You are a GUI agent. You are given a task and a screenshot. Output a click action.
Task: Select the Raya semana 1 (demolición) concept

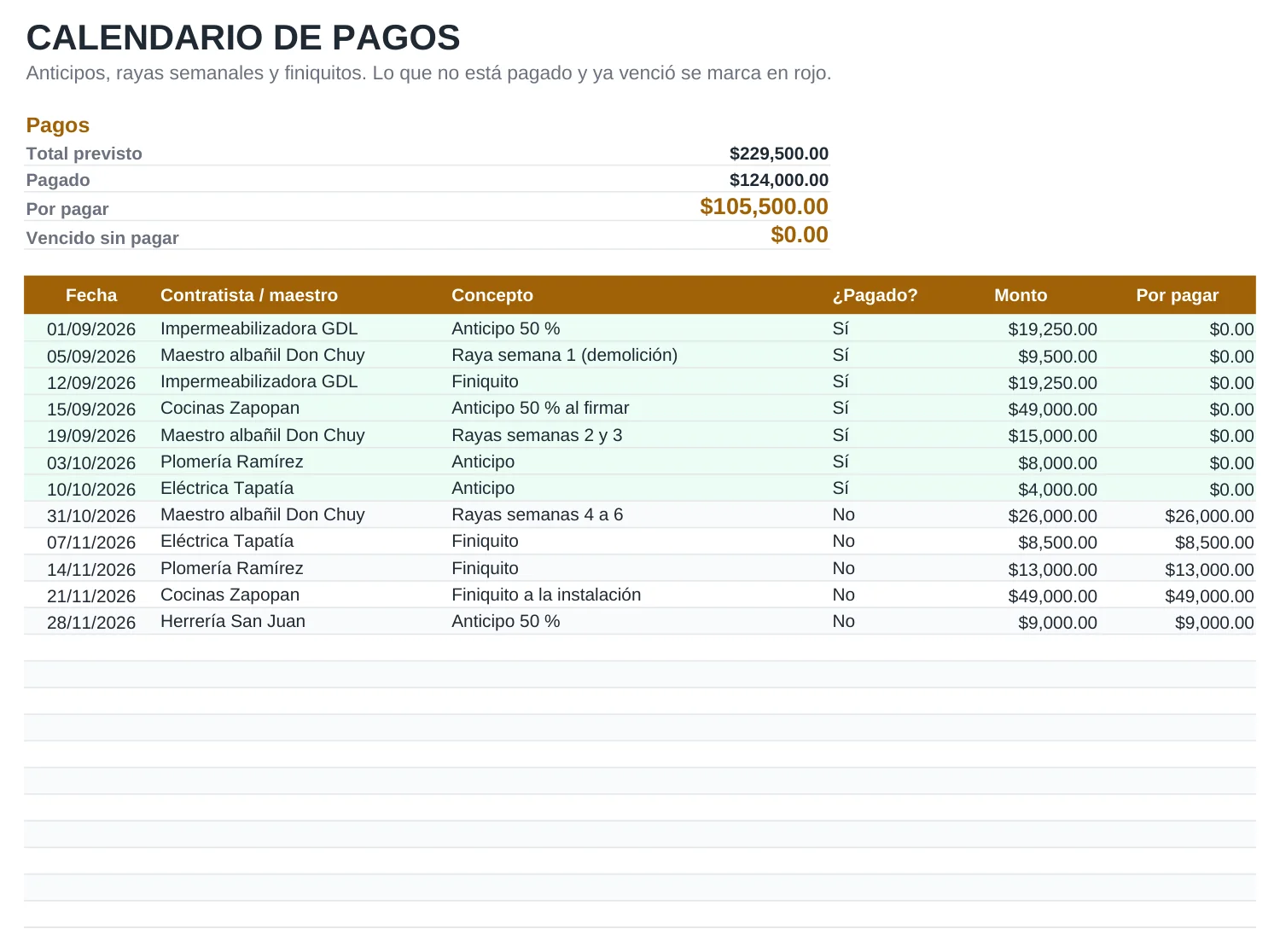click(x=565, y=355)
